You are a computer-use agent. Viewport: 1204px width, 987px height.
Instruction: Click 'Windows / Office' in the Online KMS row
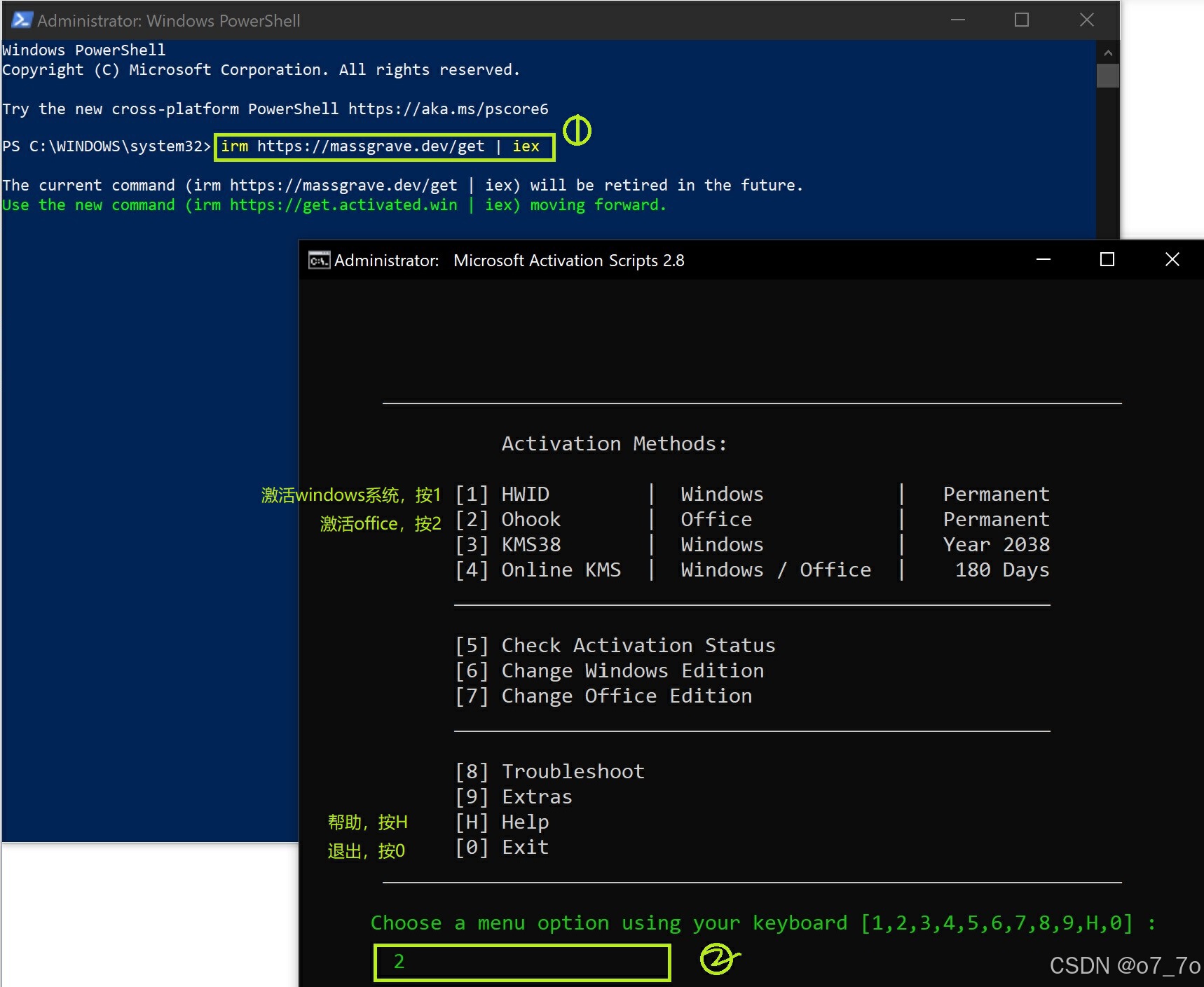tap(776, 570)
